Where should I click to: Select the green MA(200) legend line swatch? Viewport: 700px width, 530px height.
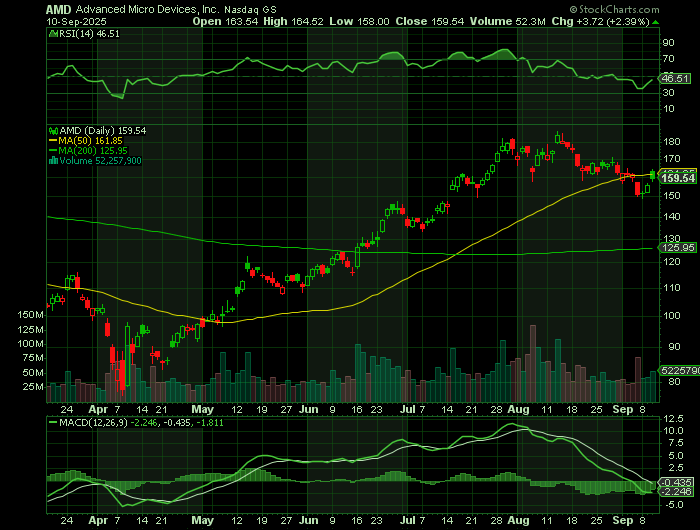[53, 151]
